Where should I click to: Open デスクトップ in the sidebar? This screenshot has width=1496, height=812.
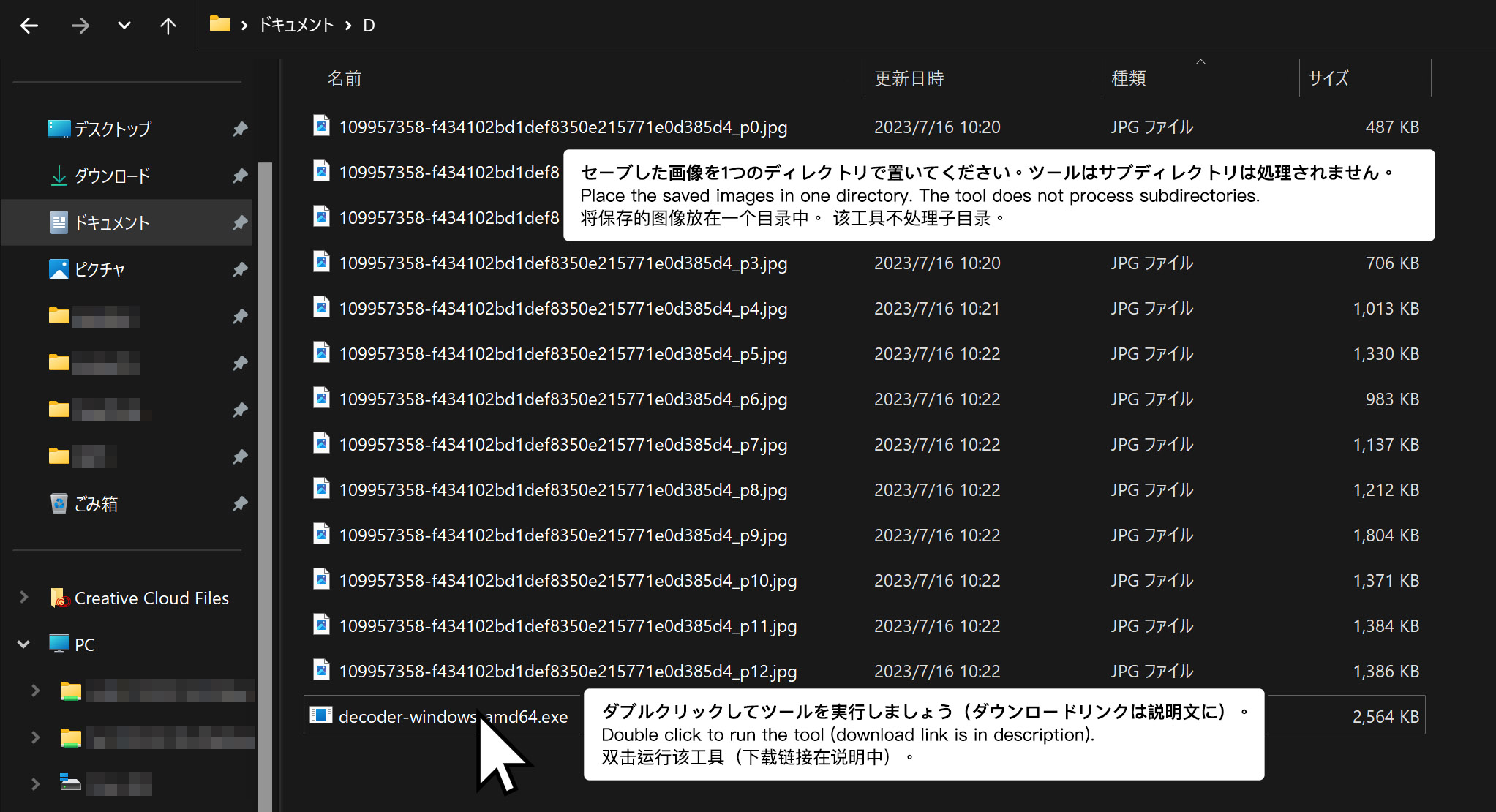click(x=113, y=129)
